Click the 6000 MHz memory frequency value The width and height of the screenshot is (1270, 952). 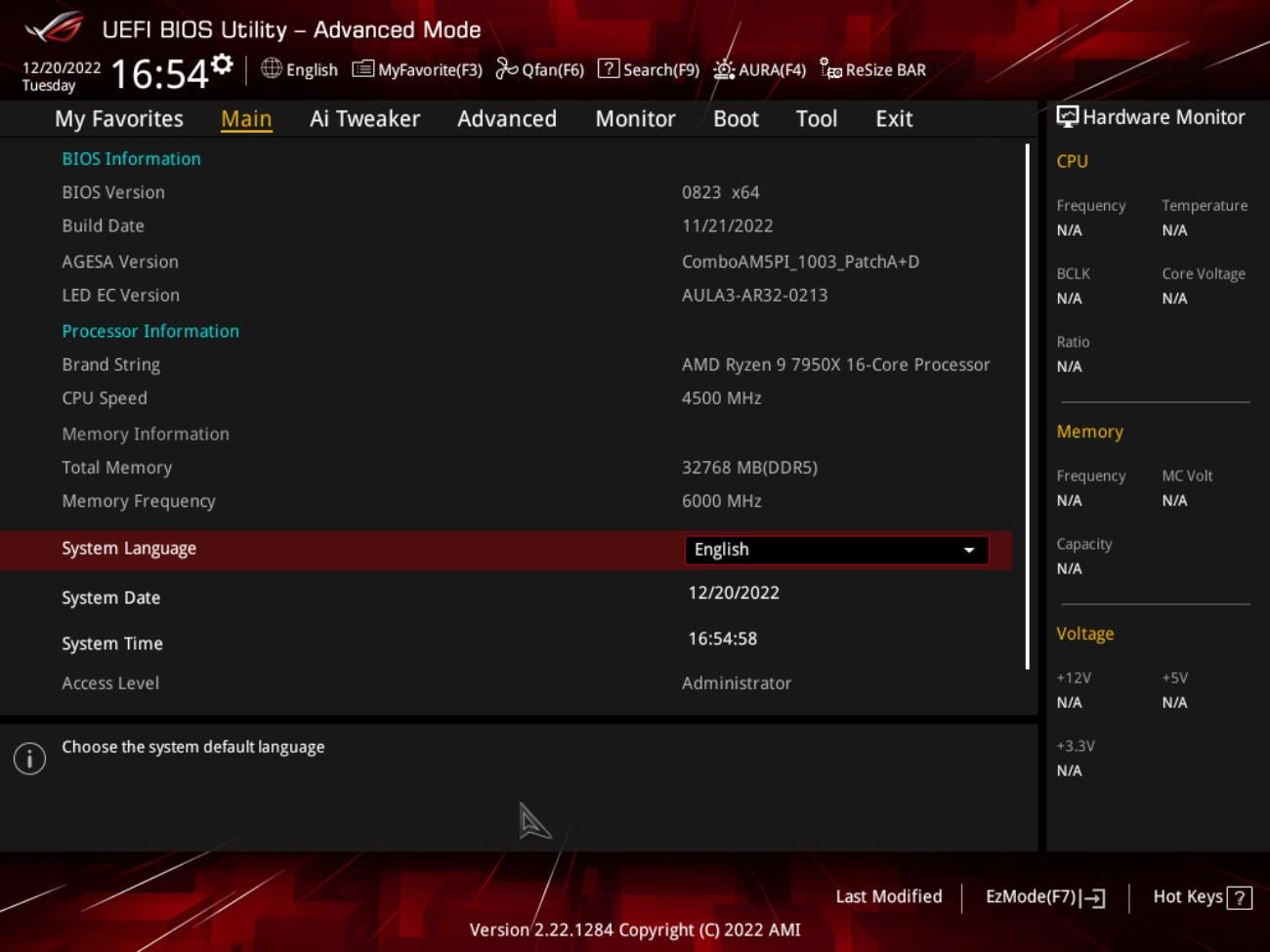click(722, 501)
